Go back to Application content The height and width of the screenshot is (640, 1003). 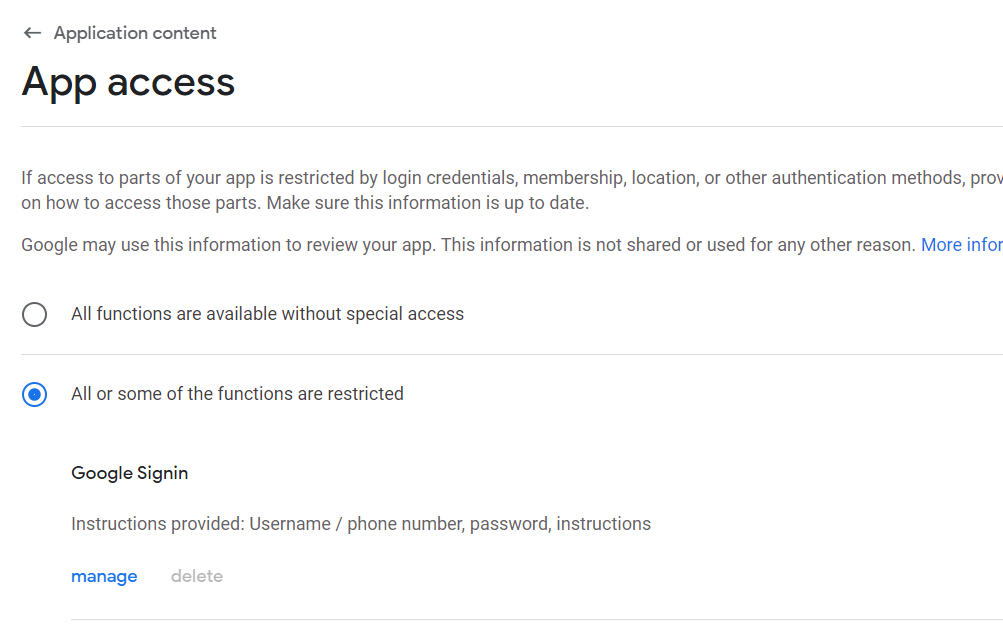135,33
